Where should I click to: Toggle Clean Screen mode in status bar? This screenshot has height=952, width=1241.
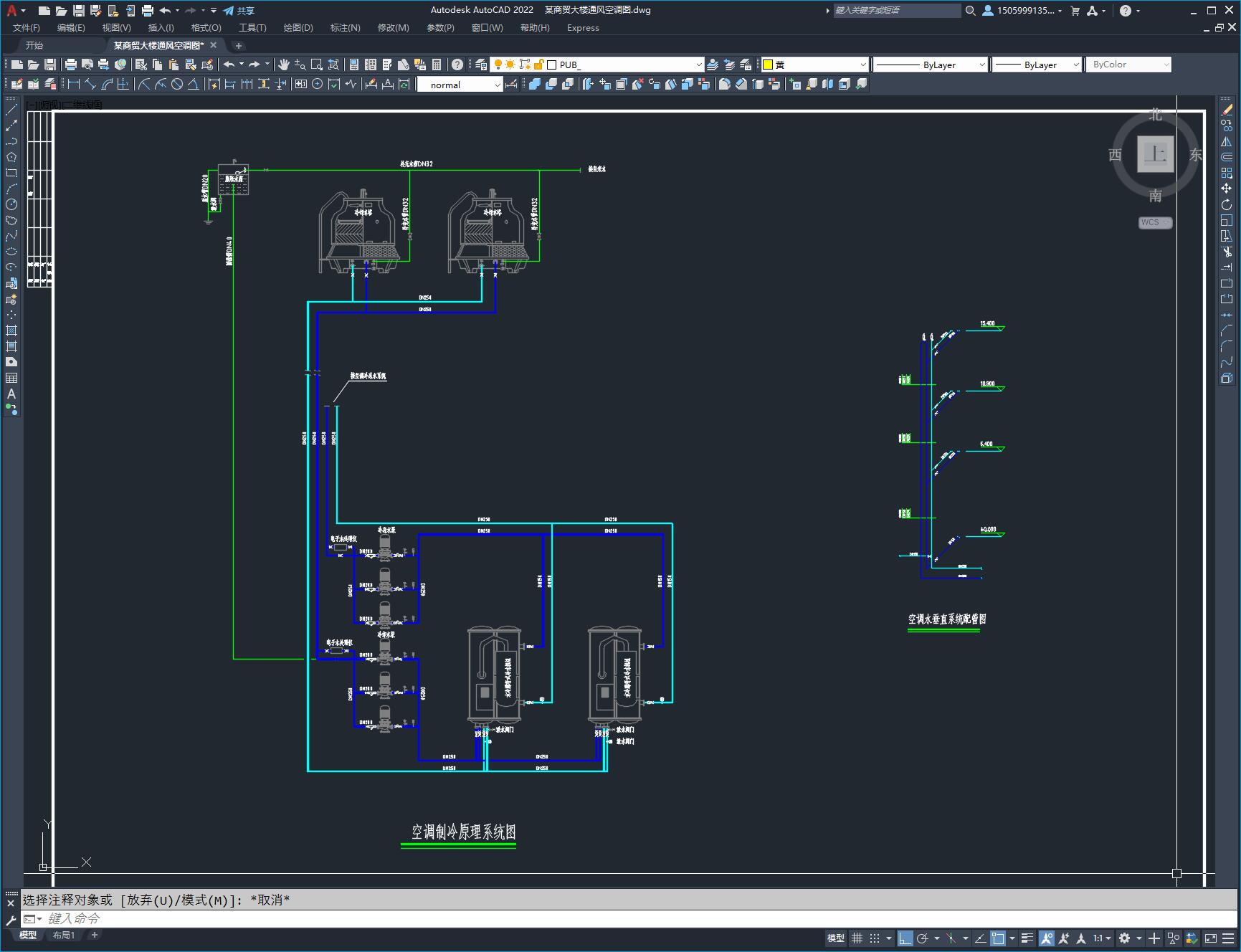1211,938
